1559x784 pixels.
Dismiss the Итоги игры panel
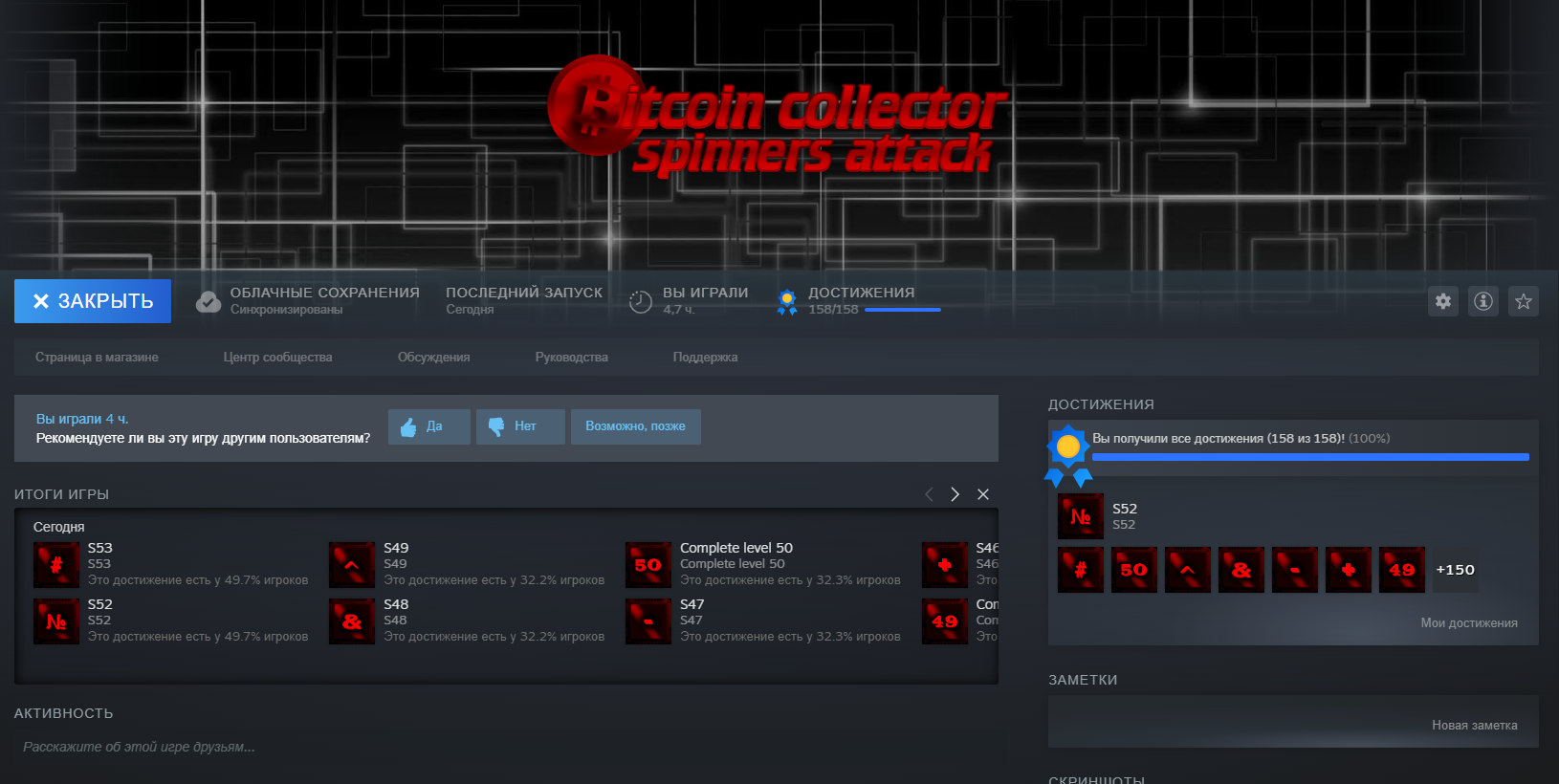[x=983, y=494]
